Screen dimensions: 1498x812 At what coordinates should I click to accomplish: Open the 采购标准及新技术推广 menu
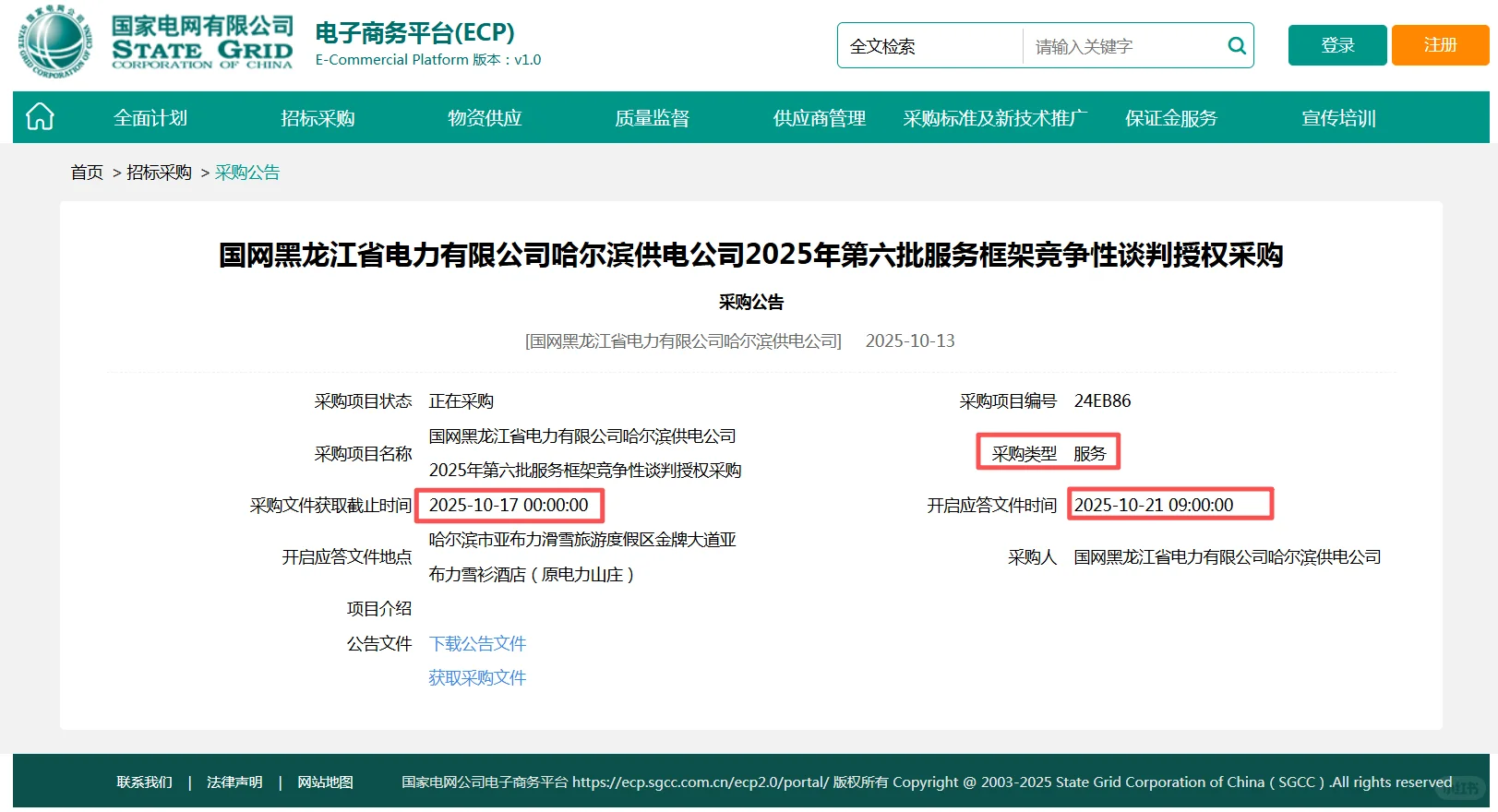[x=995, y=118]
